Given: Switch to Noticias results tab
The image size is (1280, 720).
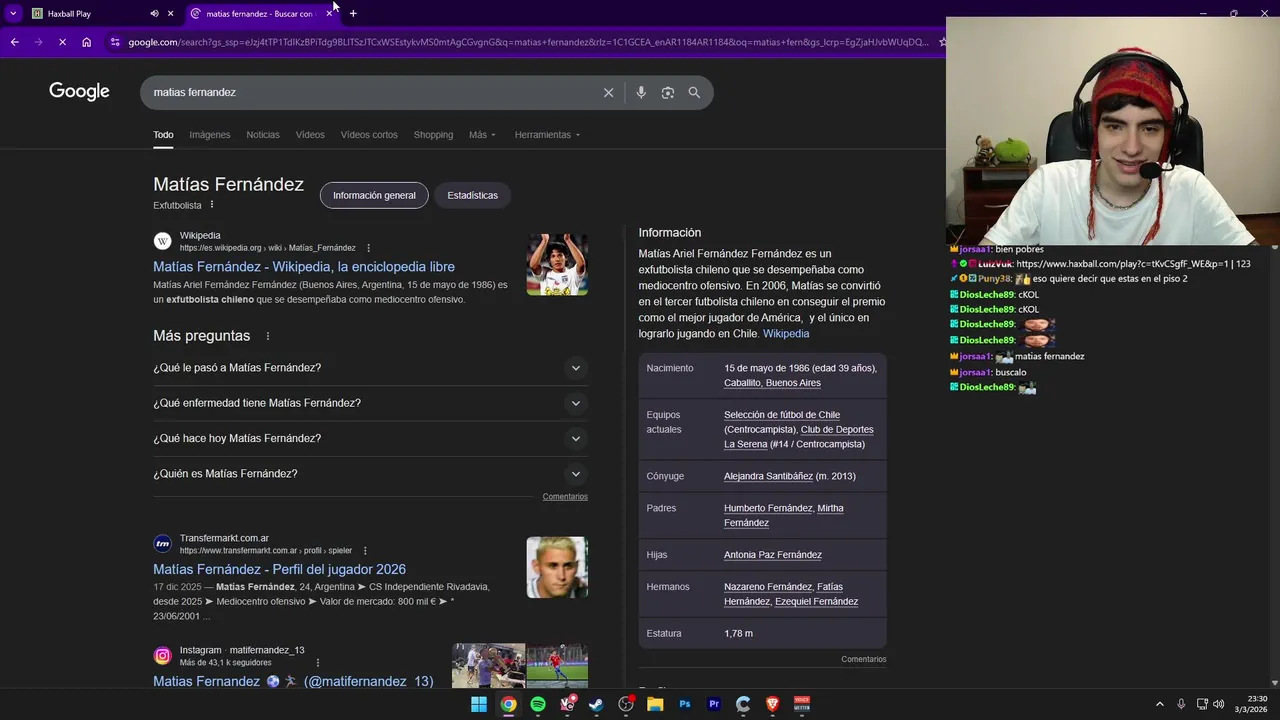Looking at the screenshot, I should click(263, 135).
